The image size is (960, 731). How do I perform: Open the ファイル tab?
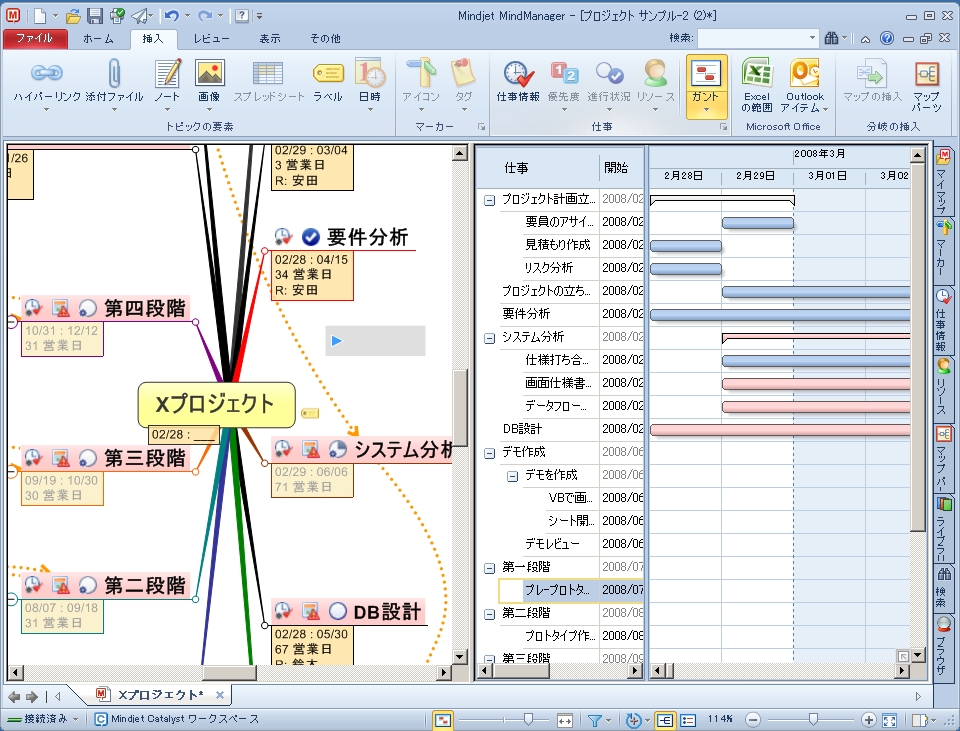(x=34, y=38)
